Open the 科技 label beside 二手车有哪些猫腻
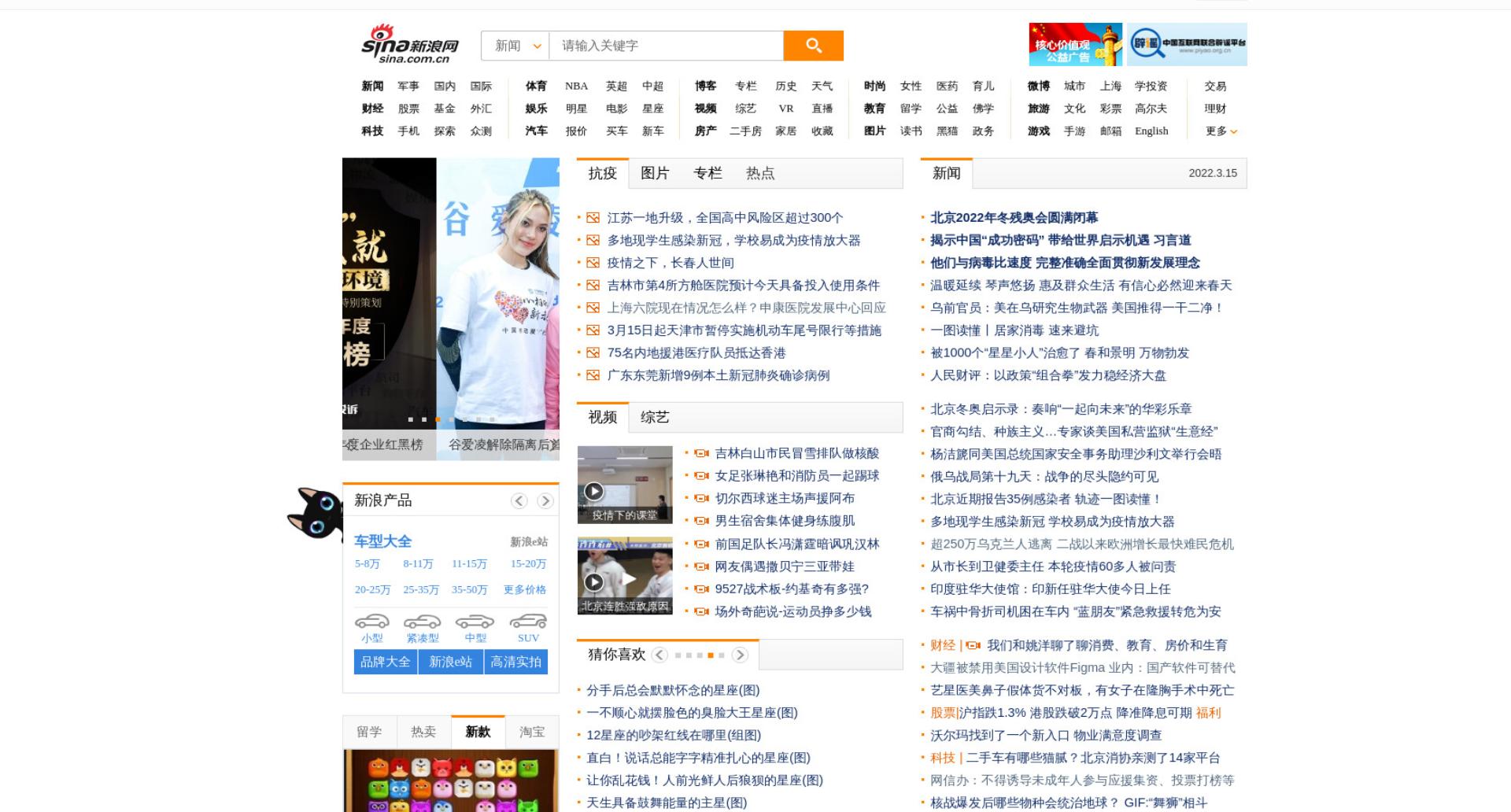 [x=942, y=758]
